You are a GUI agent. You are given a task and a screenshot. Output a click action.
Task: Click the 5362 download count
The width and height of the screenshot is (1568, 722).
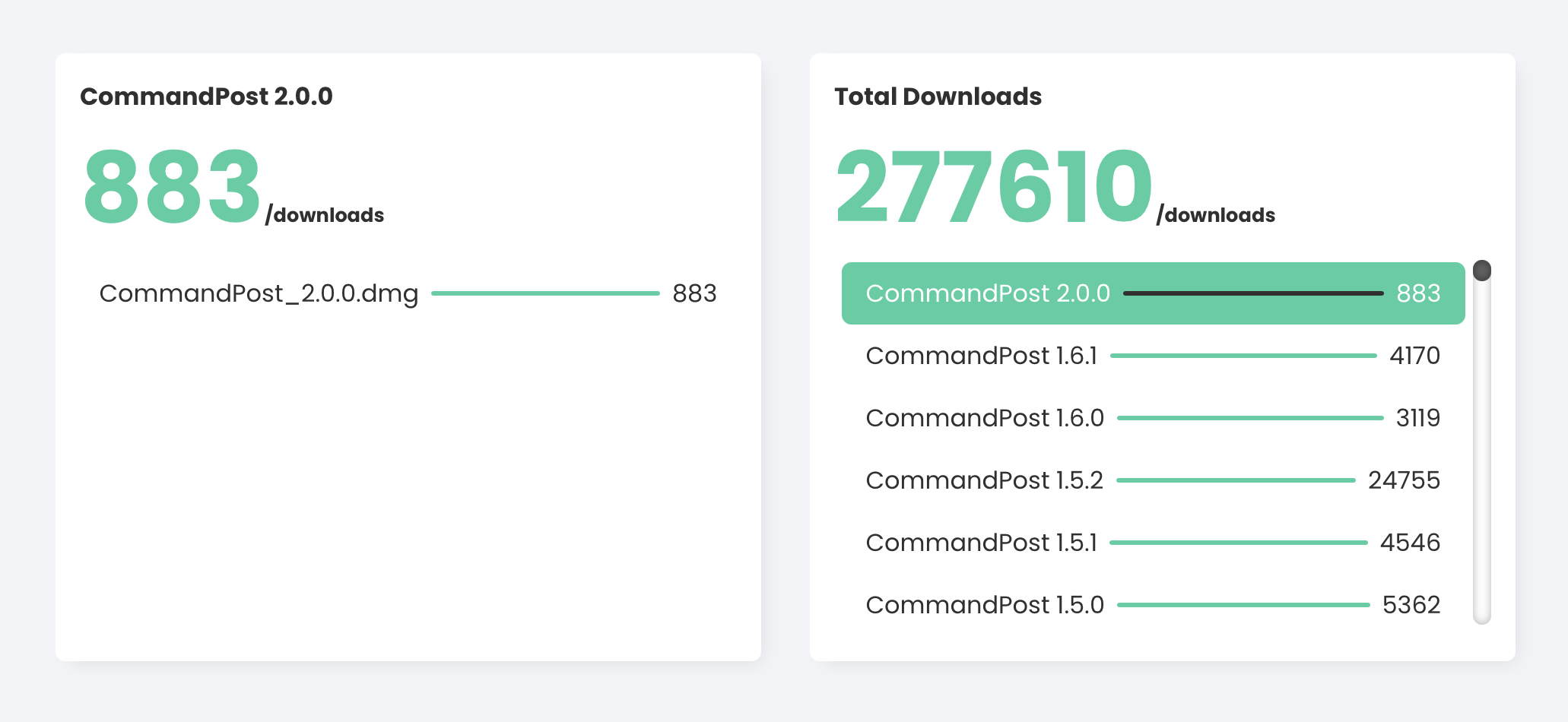point(1411,605)
